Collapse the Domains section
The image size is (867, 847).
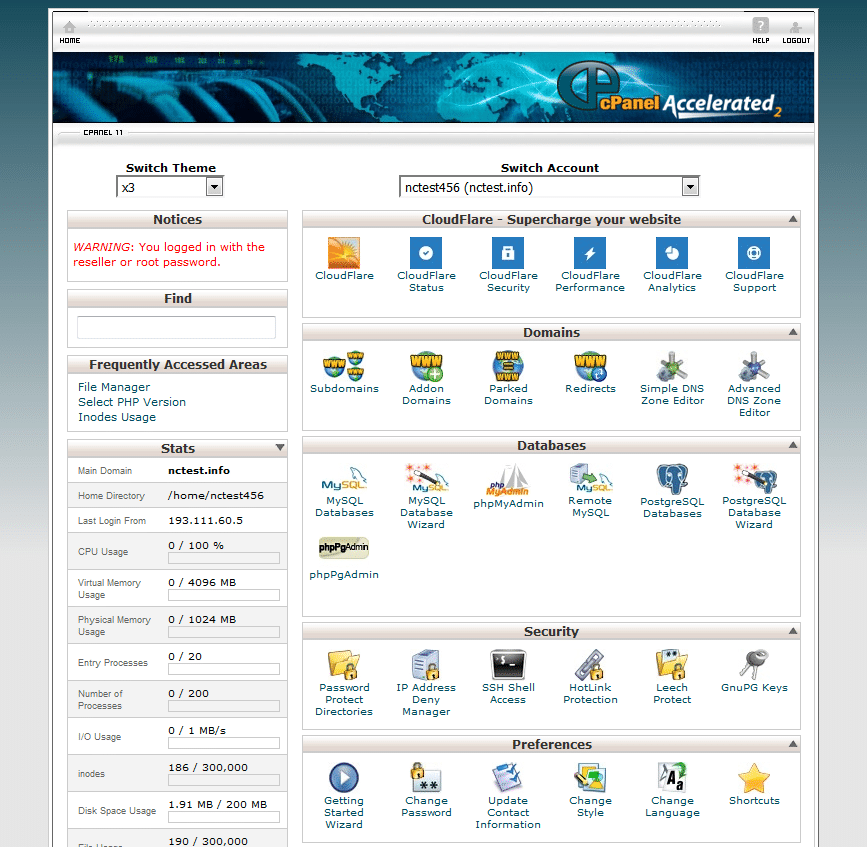793,332
